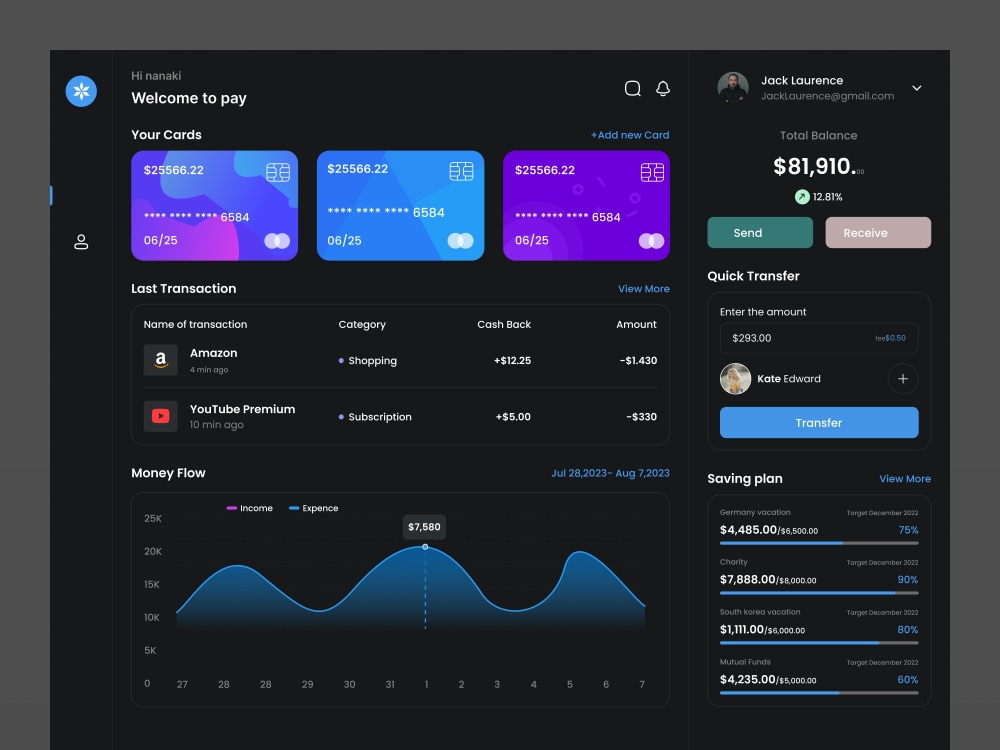The height and width of the screenshot is (750, 1000).
Task: Click the Subscription category label
Action: [x=380, y=417]
